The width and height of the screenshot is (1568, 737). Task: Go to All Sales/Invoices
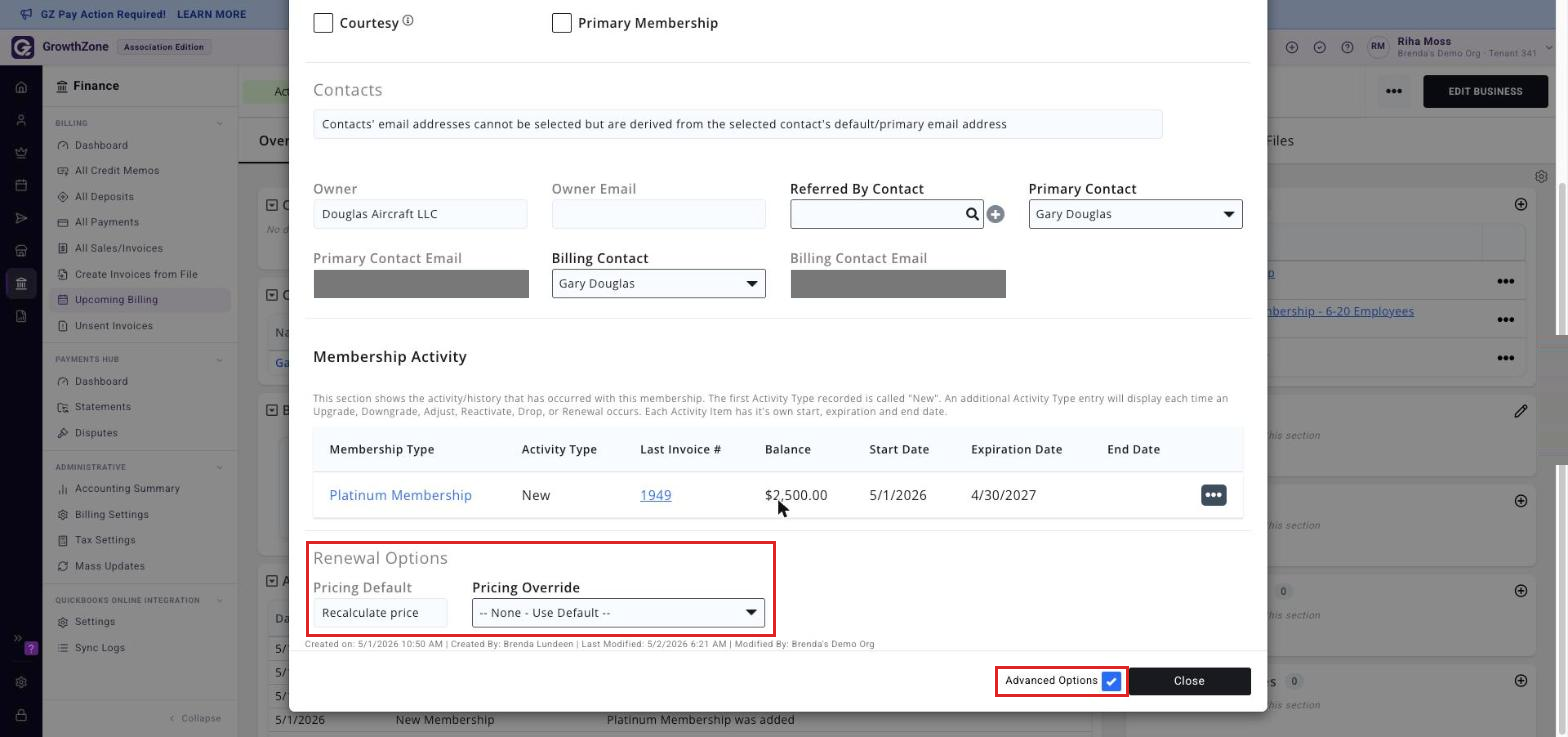click(x=118, y=248)
